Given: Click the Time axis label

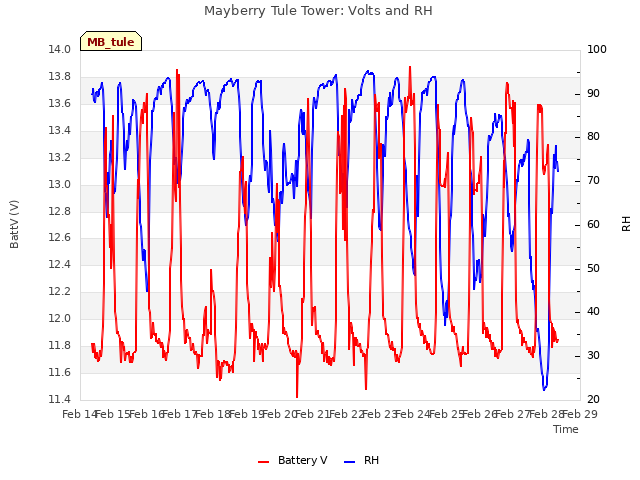Looking at the screenshot, I should [x=565, y=429].
